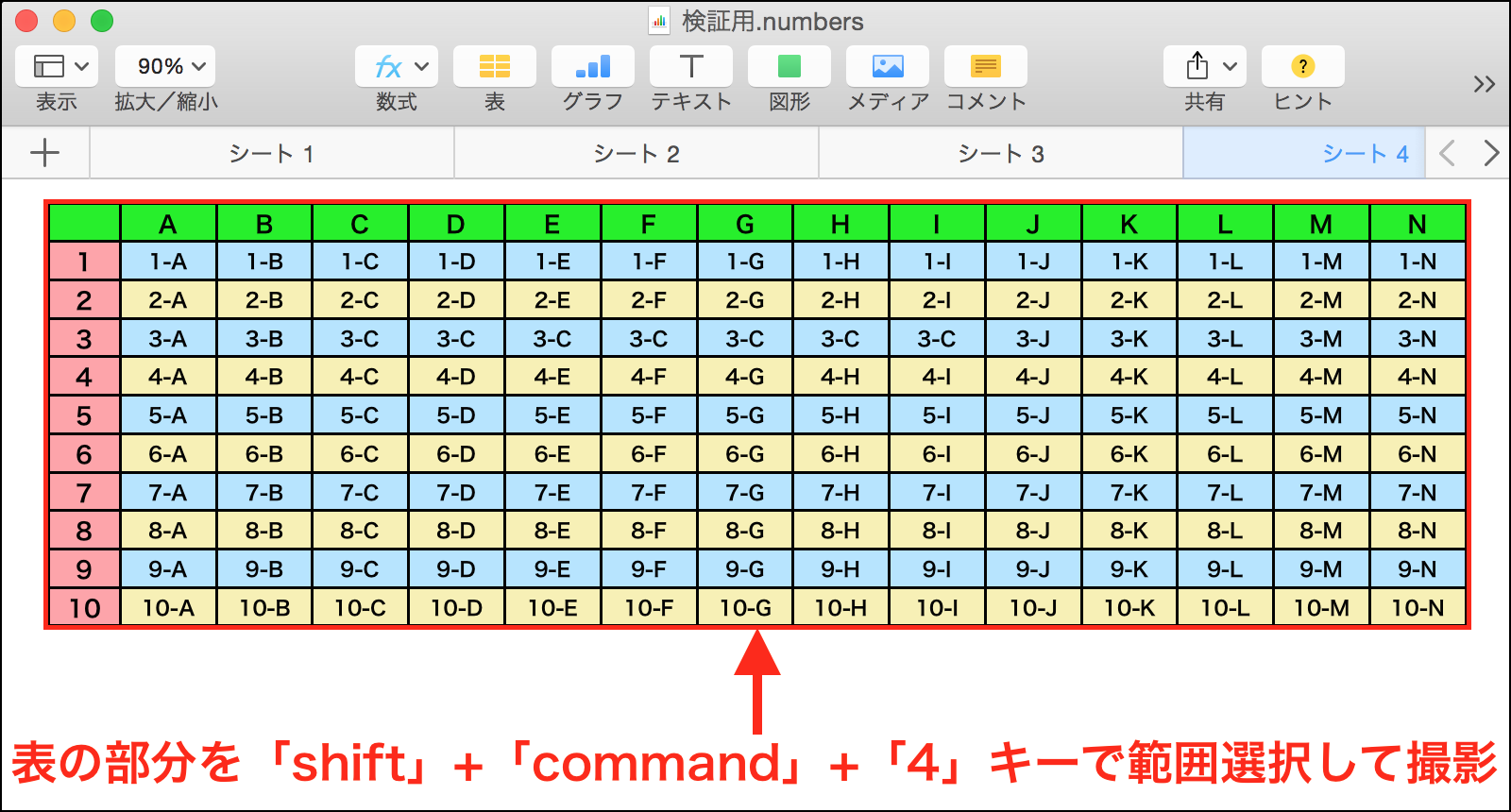The image size is (1511, 812).
Task: Select row header 10
Action: (x=84, y=608)
